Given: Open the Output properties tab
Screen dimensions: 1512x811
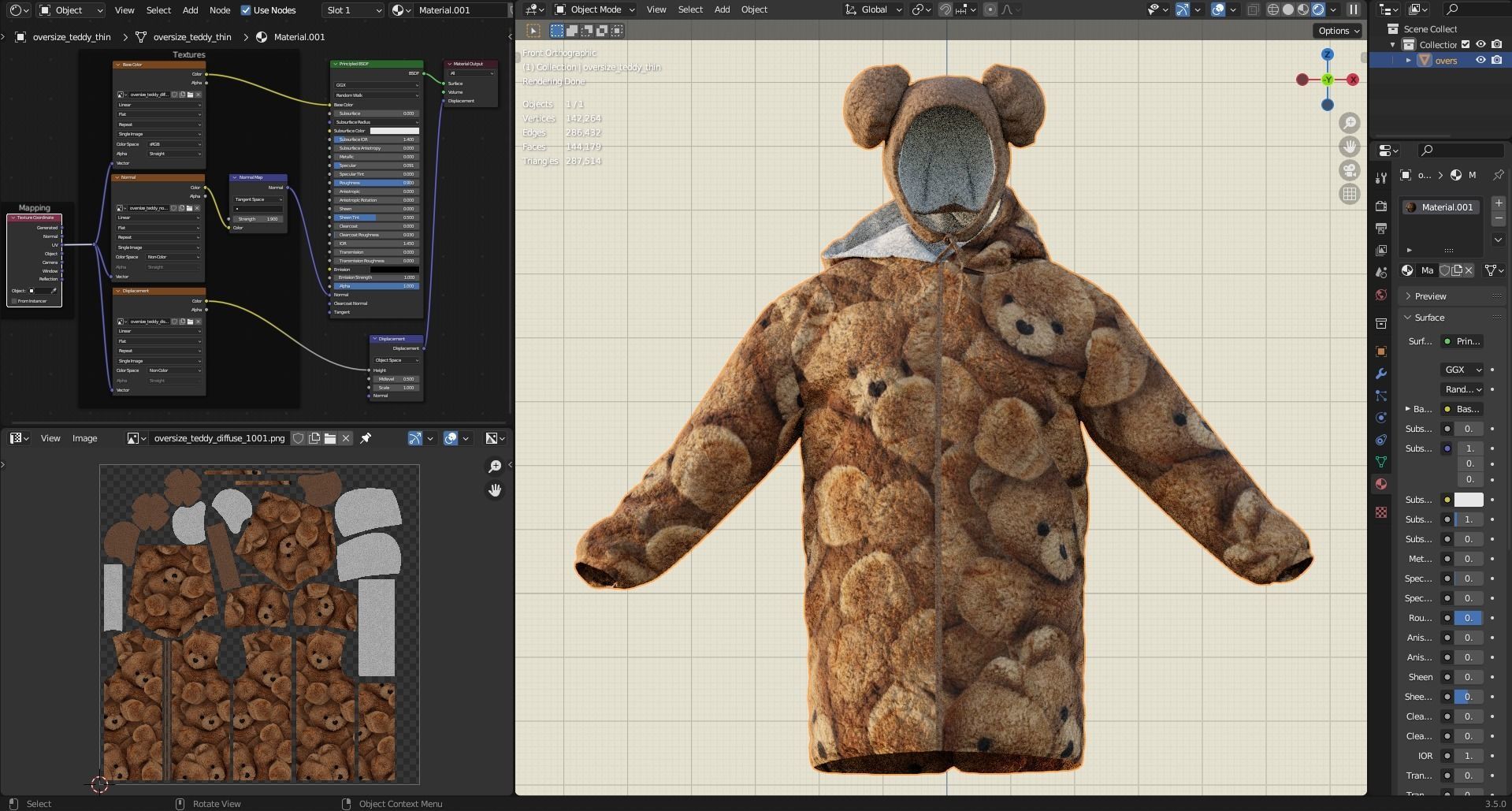Looking at the screenshot, I should [x=1380, y=229].
